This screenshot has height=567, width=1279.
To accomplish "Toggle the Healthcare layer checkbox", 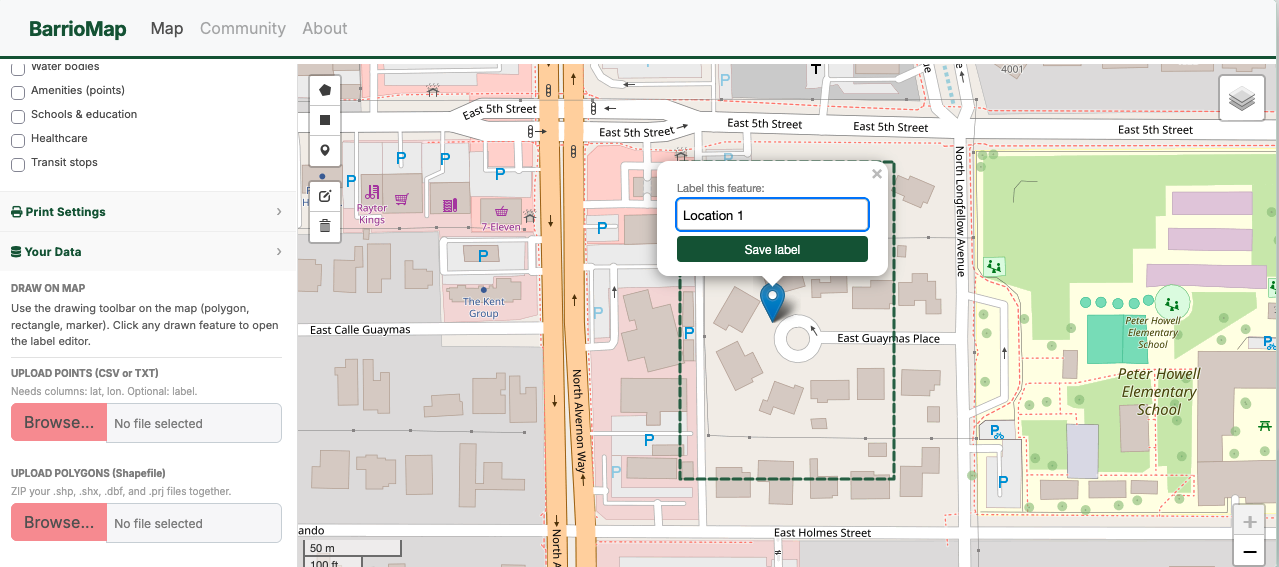I will (18, 140).
